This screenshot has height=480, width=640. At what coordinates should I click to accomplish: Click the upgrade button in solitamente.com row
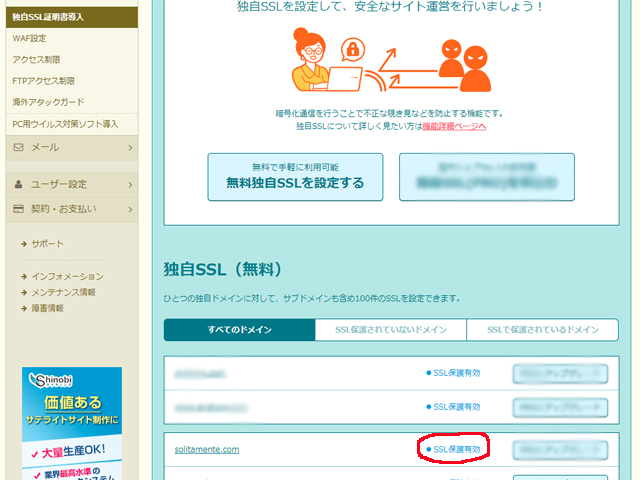coord(560,450)
